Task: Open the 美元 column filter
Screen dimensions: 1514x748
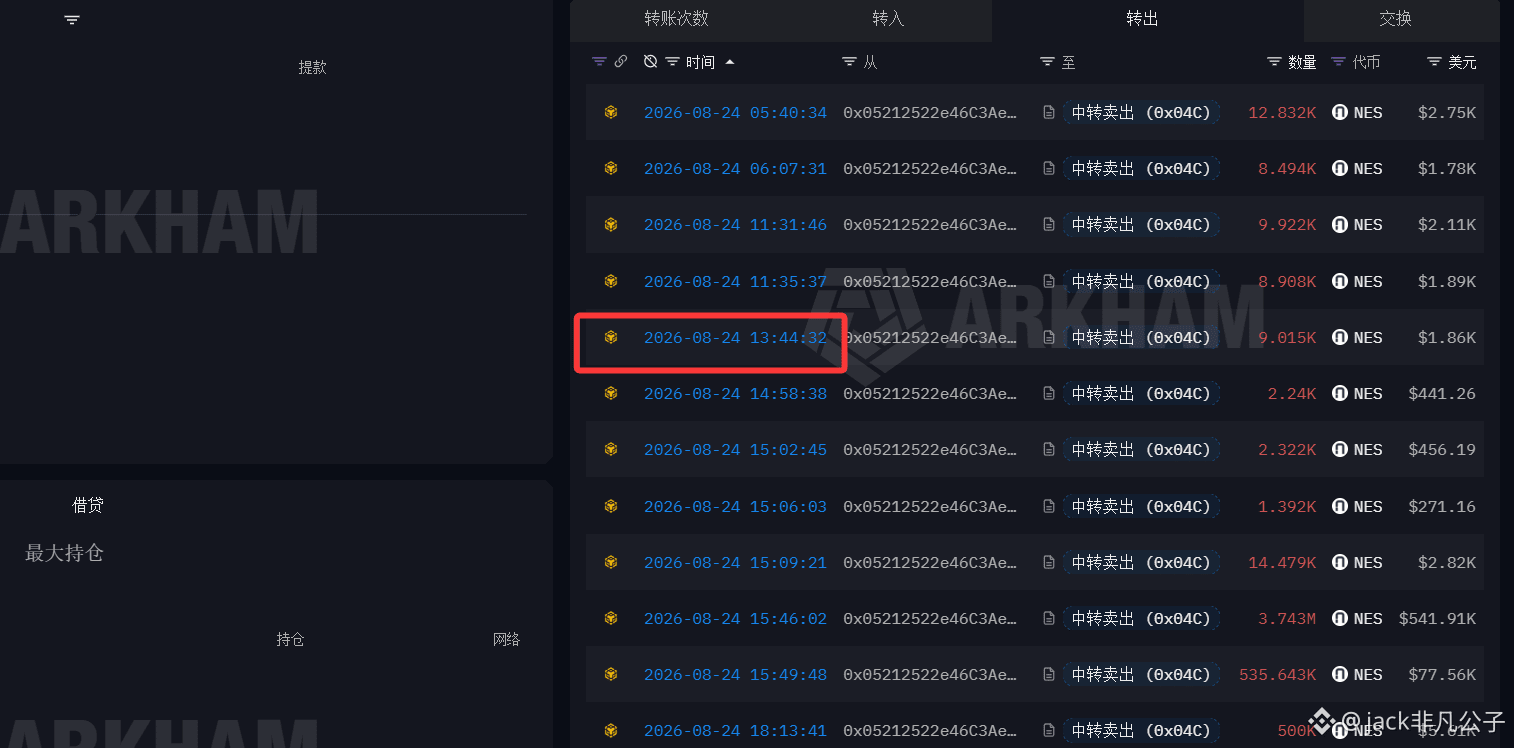Action: [1434, 62]
